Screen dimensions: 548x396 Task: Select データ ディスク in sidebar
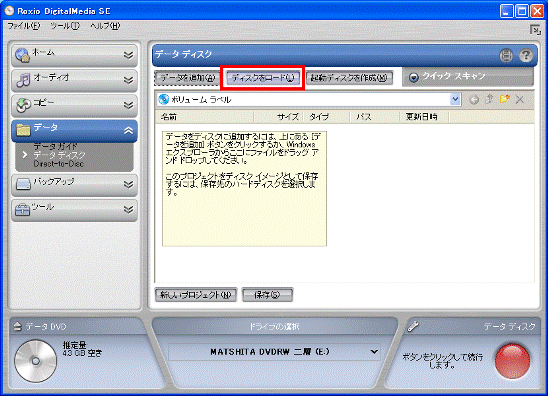[x=59, y=155]
